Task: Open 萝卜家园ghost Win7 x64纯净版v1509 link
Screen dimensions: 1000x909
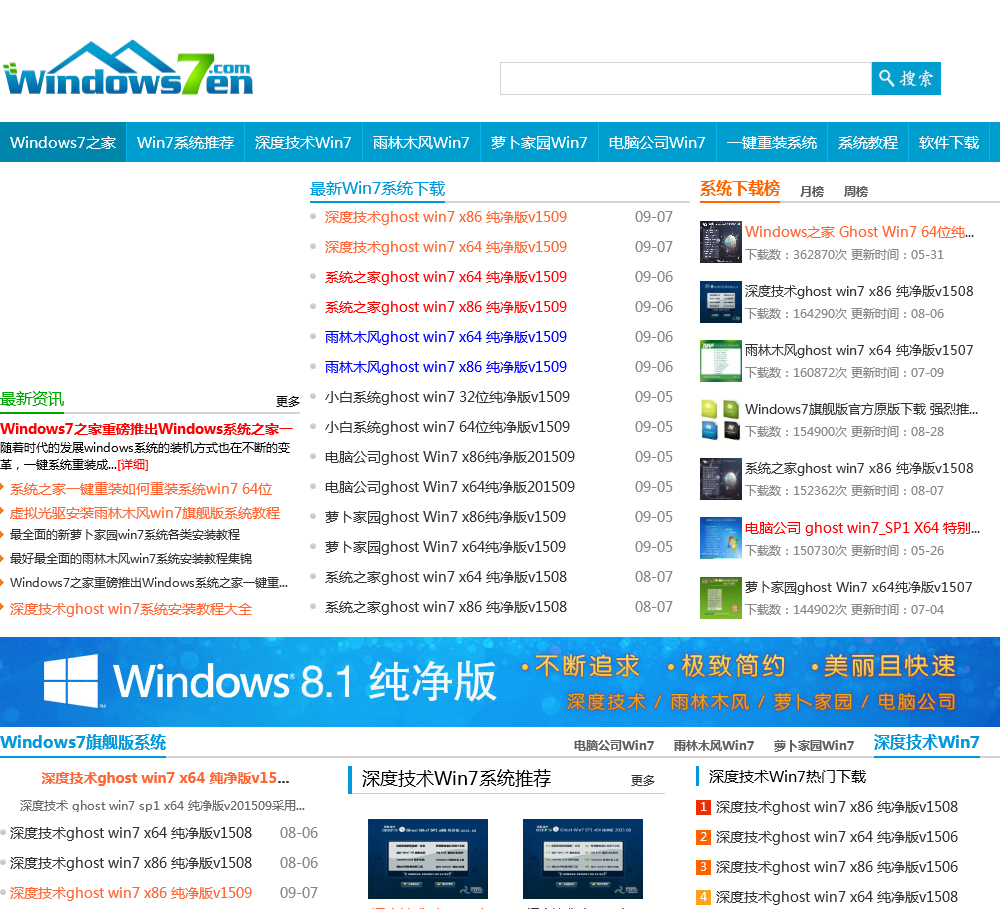Action: 445,547
